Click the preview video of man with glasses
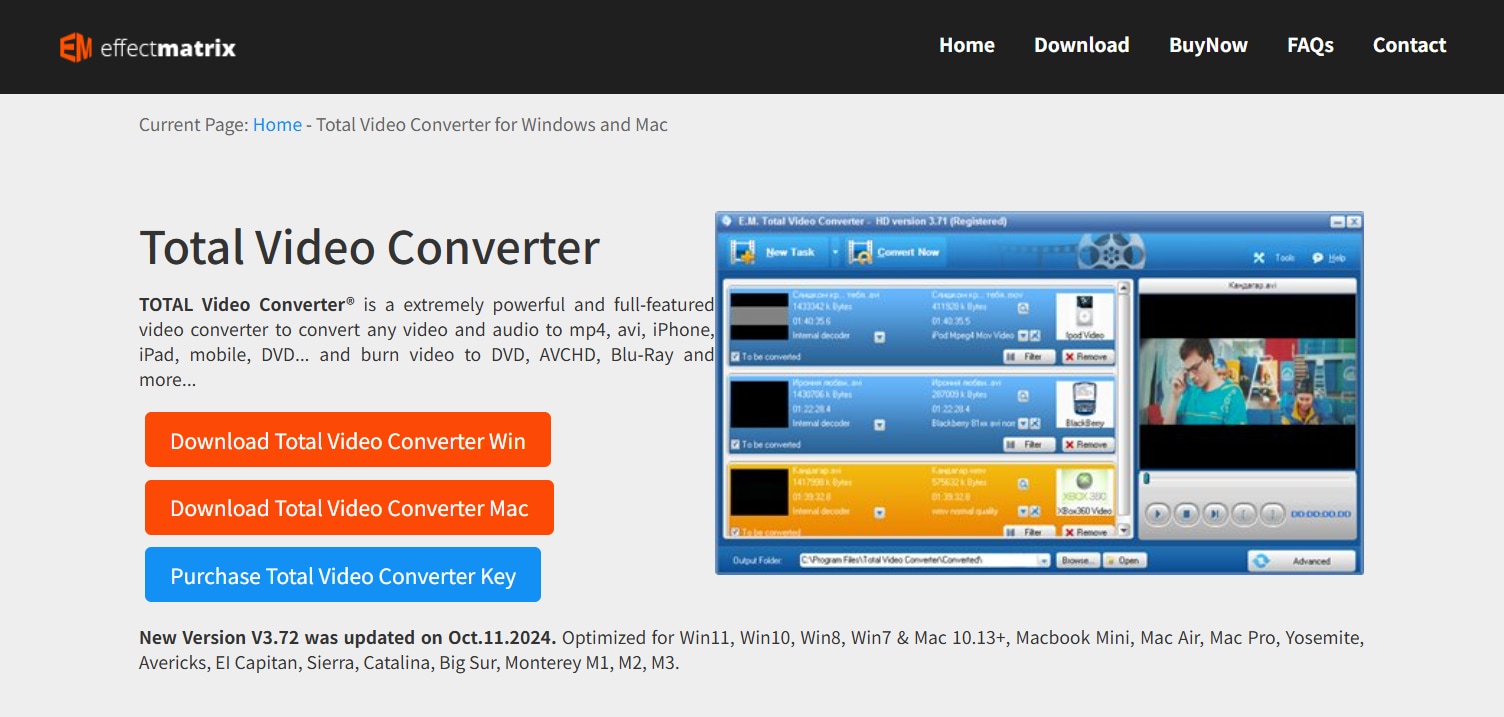This screenshot has height=717, width=1504. tap(1248, 381)
